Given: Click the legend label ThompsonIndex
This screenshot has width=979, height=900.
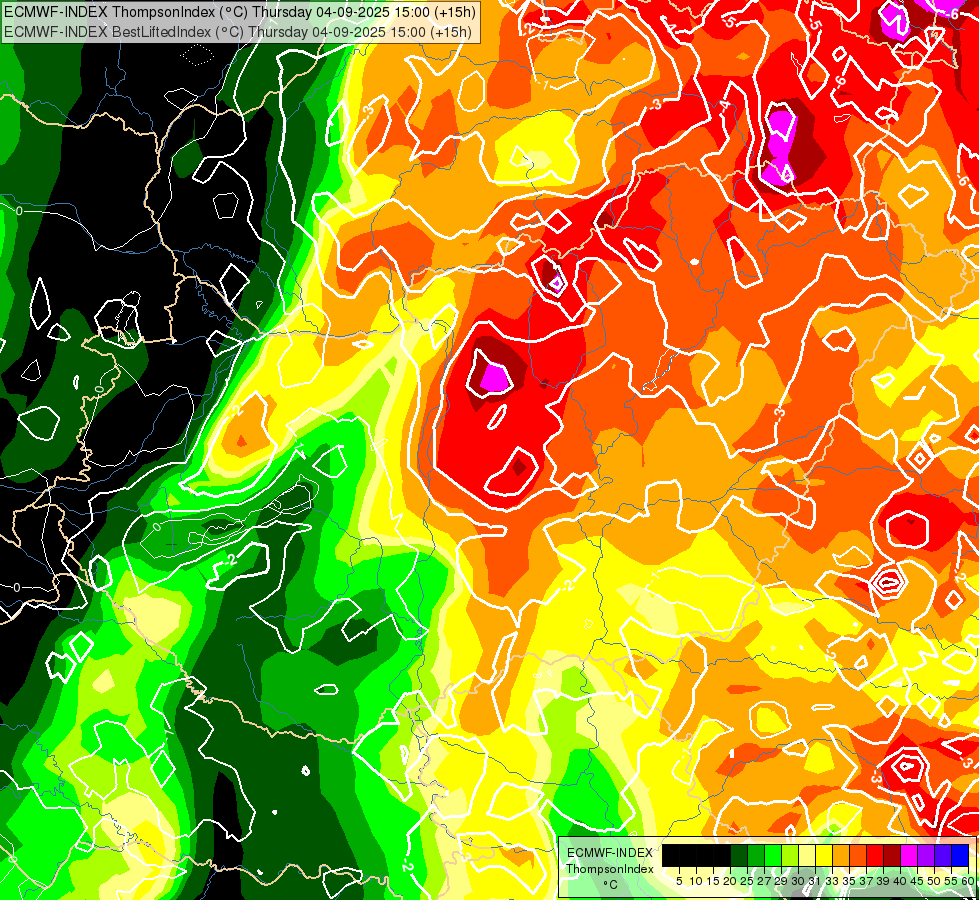Looking at the screenshot, I should 610,869.
